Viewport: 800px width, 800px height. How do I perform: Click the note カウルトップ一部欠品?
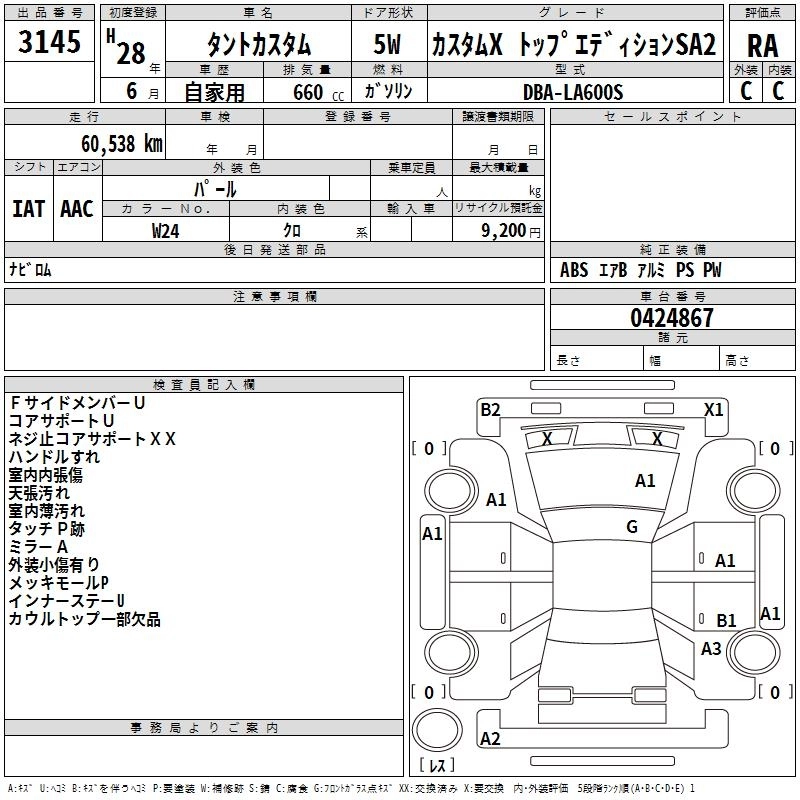(84, 619)
